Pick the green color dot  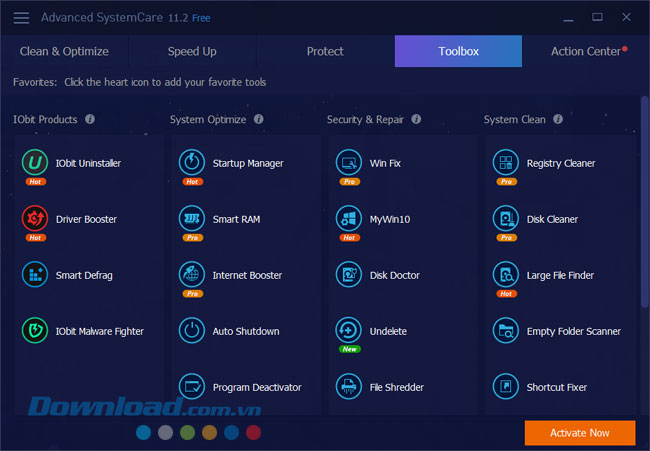tap(187, 432)
